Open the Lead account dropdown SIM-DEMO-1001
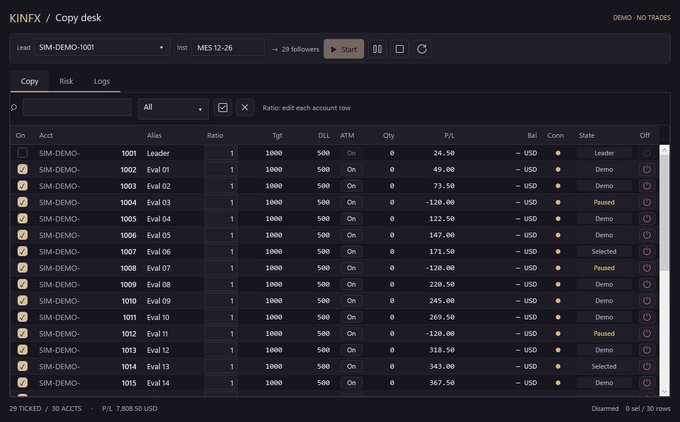The height and width of the screenshot is (422, 680). 101,48
